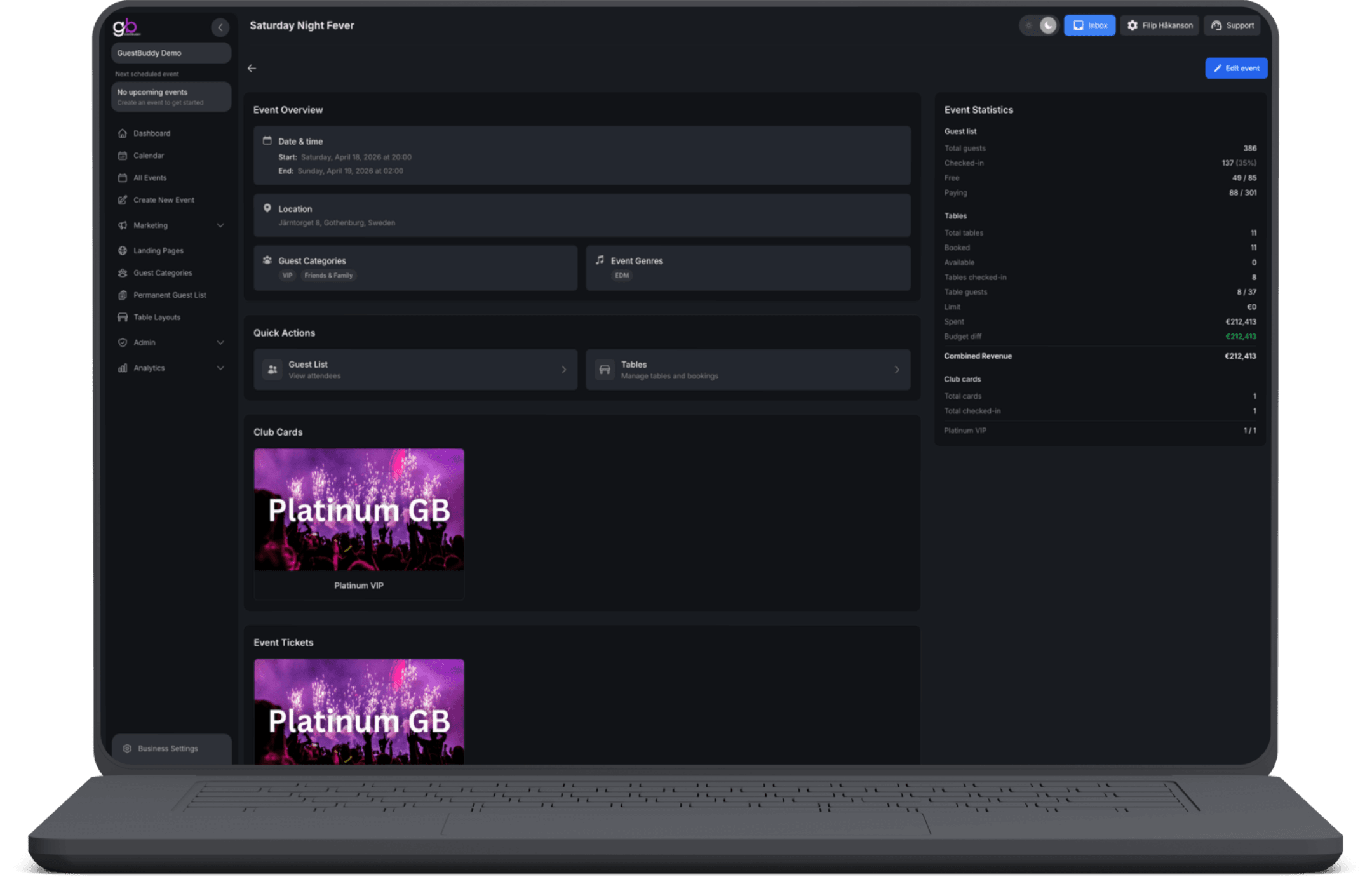
Task: Click the GuestBuddy logo icon
Action: click(125, 27)
